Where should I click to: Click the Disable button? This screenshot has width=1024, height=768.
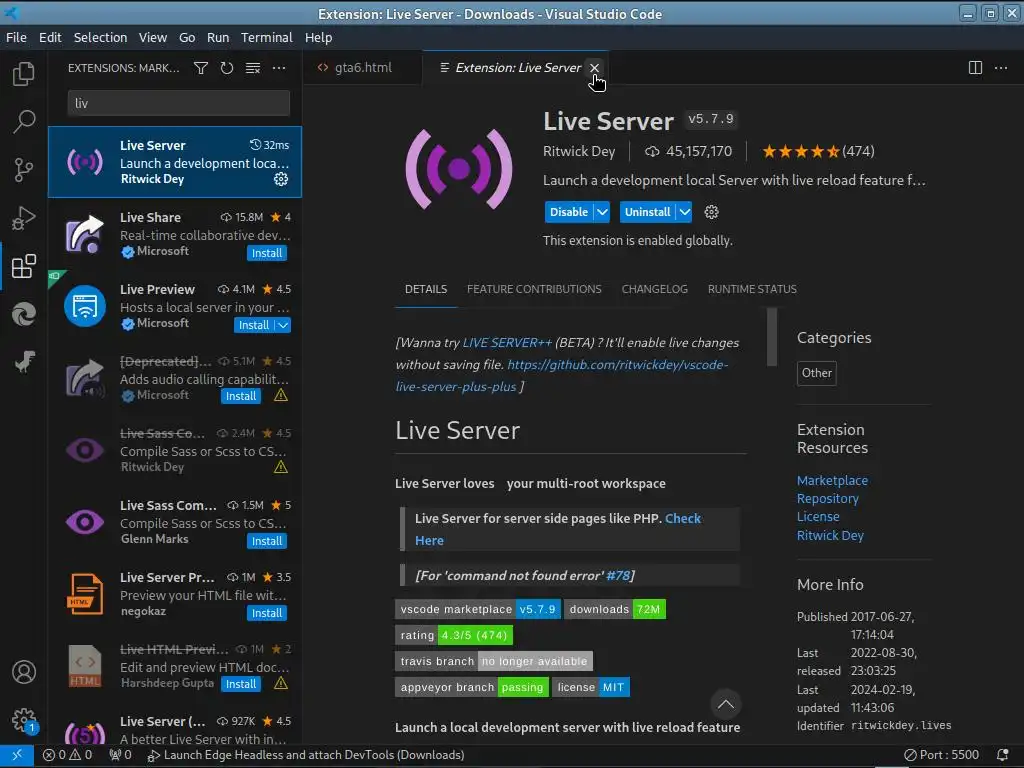pyautogui.click(x=569, y=212)
